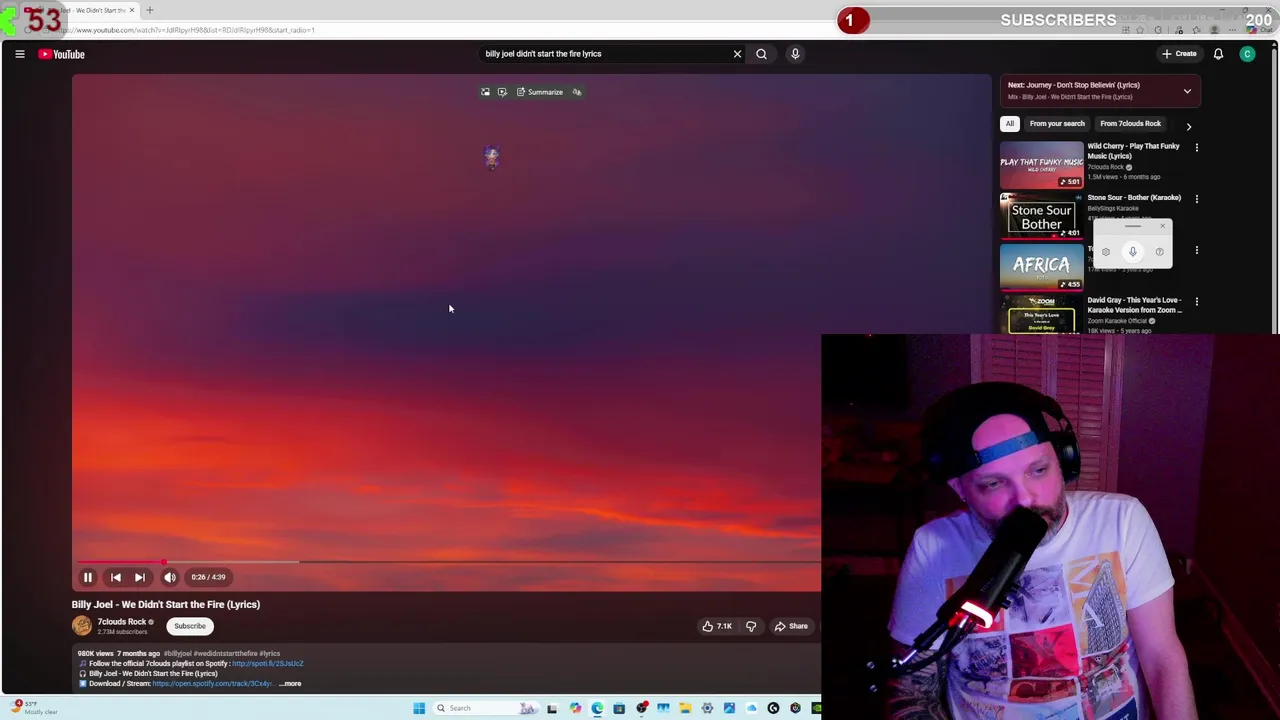Expand the Next: Journey mix panel

(x=1187, y=91)
